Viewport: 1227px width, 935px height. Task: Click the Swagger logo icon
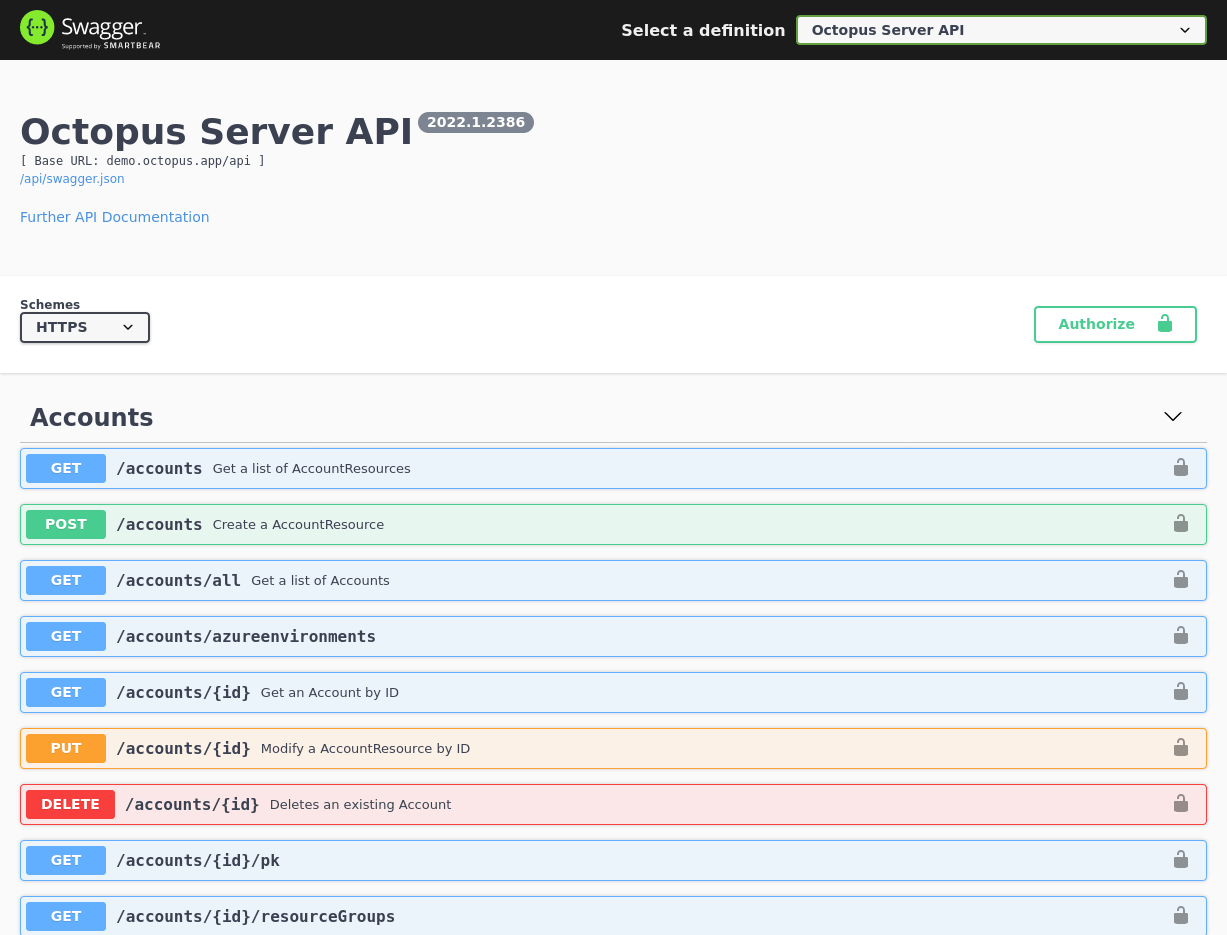click(36, 27)
